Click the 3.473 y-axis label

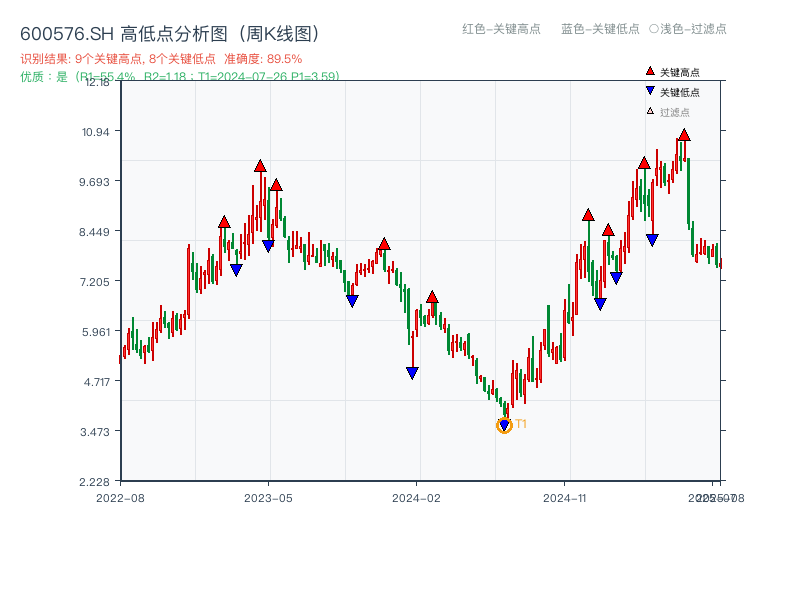pyautogui.click(x=95, y=432)
